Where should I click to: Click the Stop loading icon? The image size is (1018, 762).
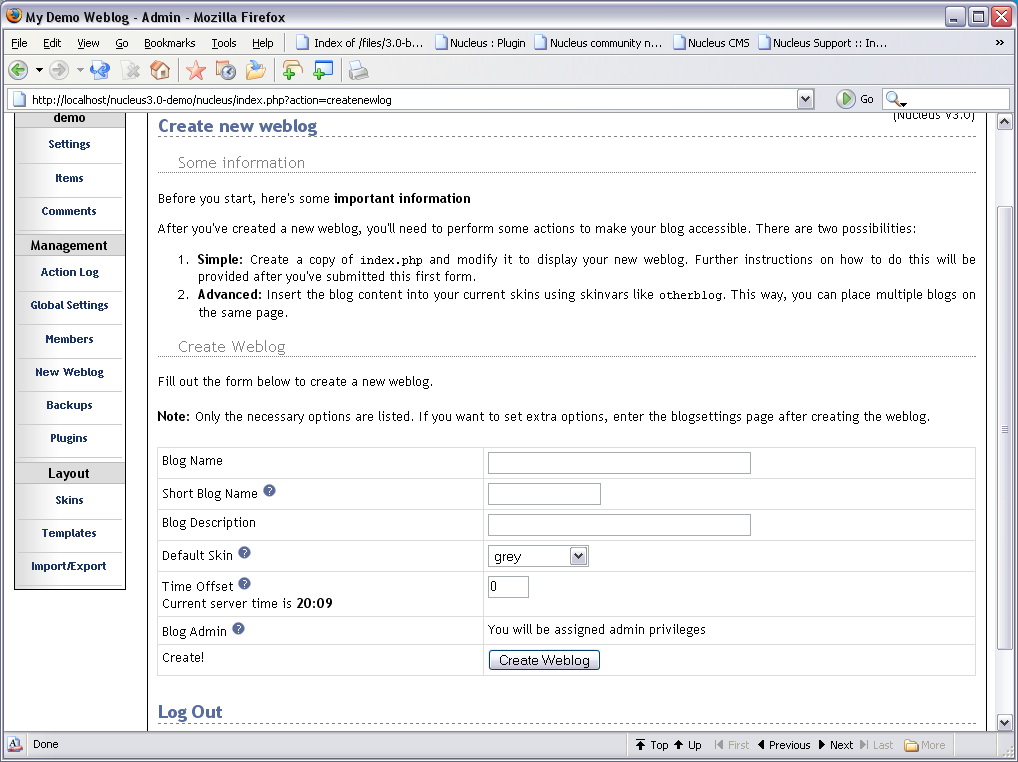[x=131, y=70]
